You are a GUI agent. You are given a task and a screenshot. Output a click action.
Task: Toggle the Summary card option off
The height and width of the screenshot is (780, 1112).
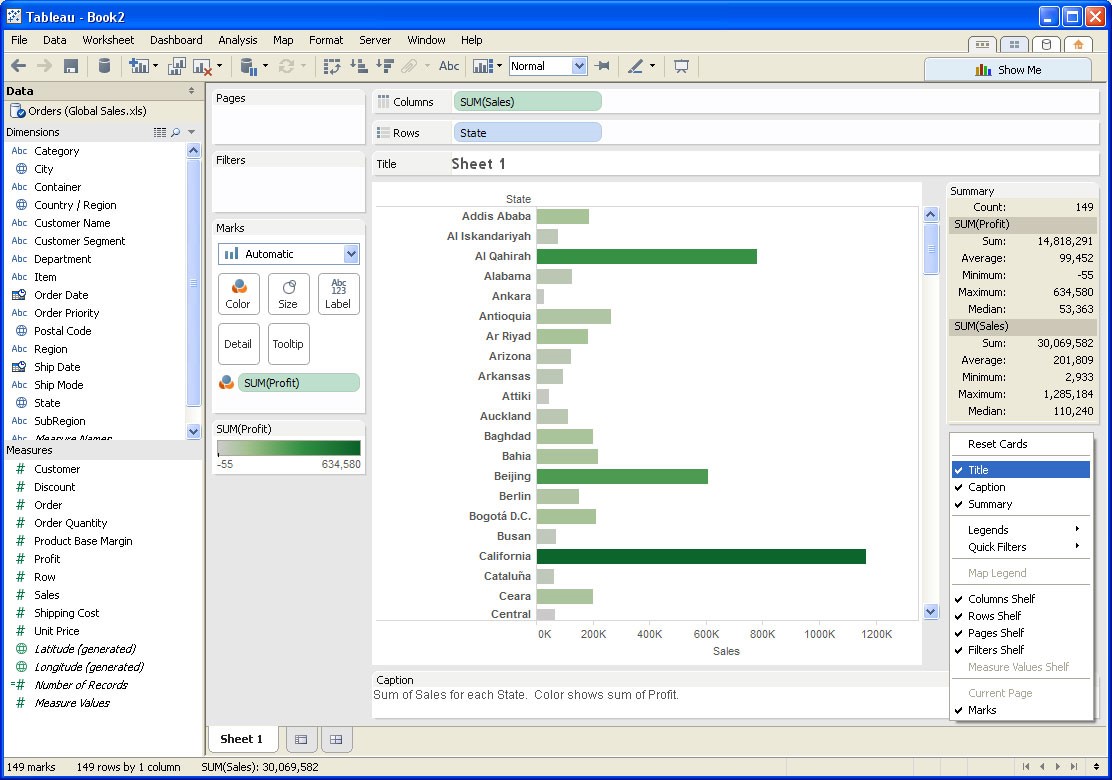[989, 504]
